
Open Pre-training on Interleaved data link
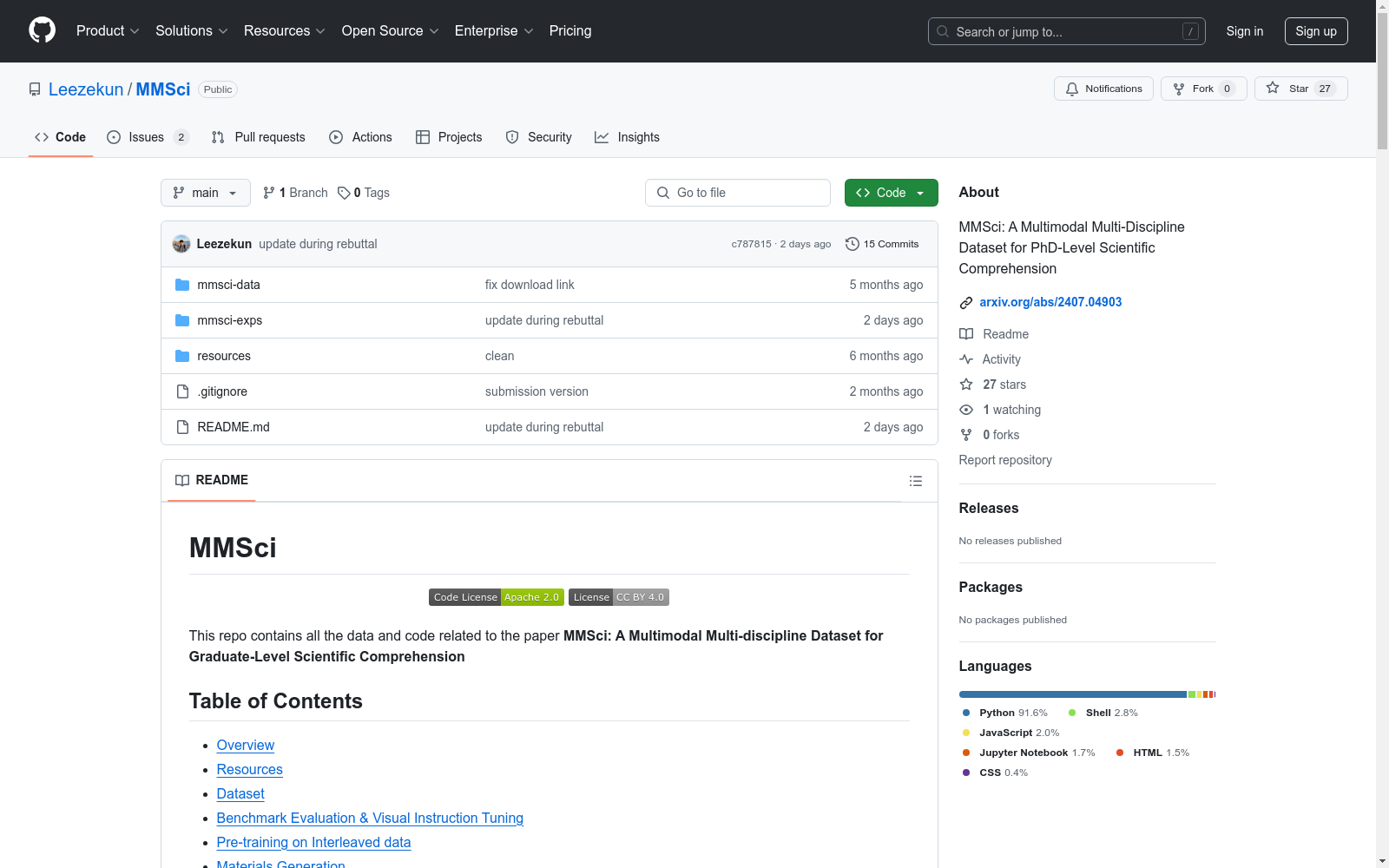(313, 842)
